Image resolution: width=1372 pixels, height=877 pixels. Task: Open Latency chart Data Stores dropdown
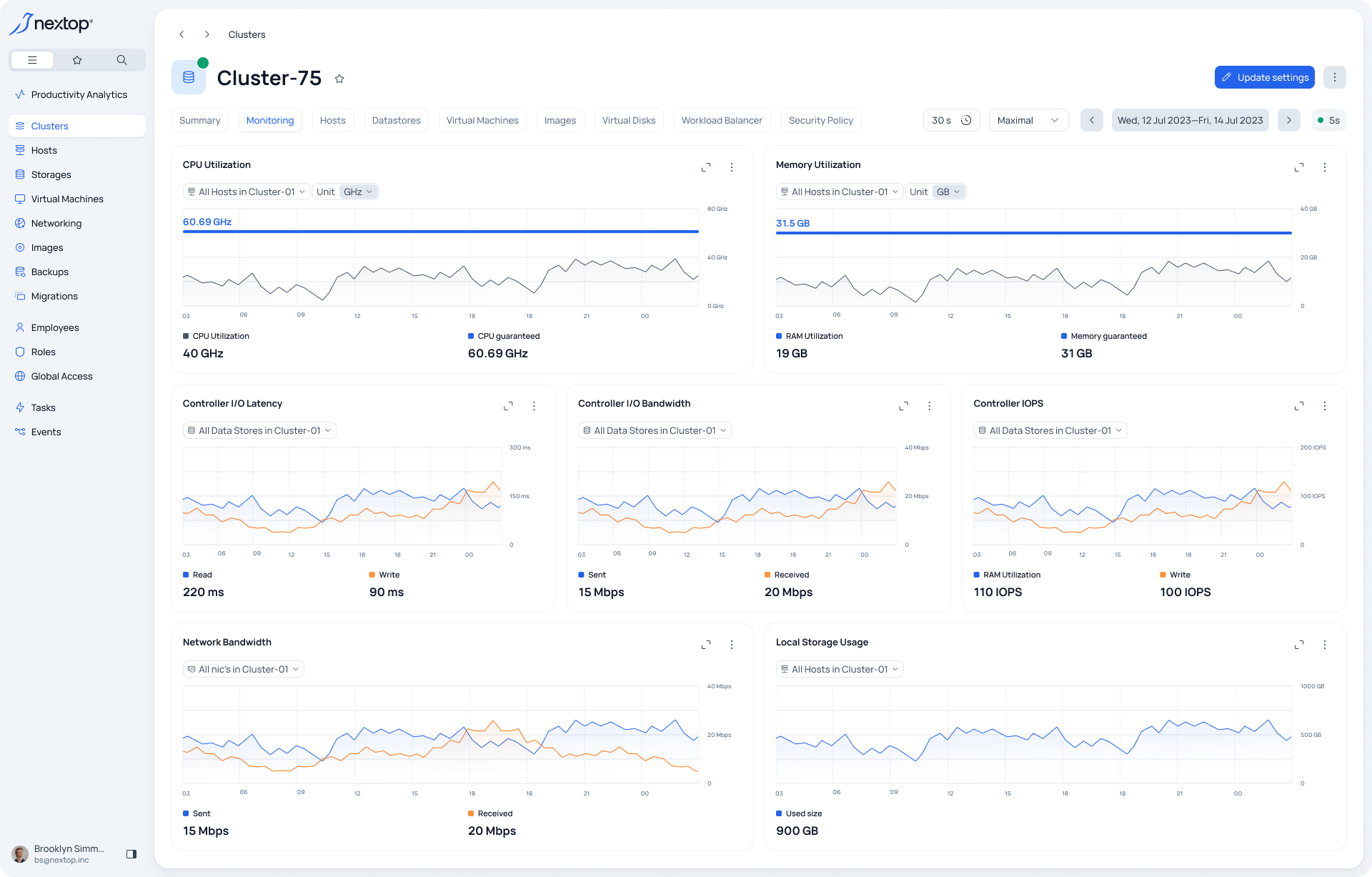click(x=259, y=430)
